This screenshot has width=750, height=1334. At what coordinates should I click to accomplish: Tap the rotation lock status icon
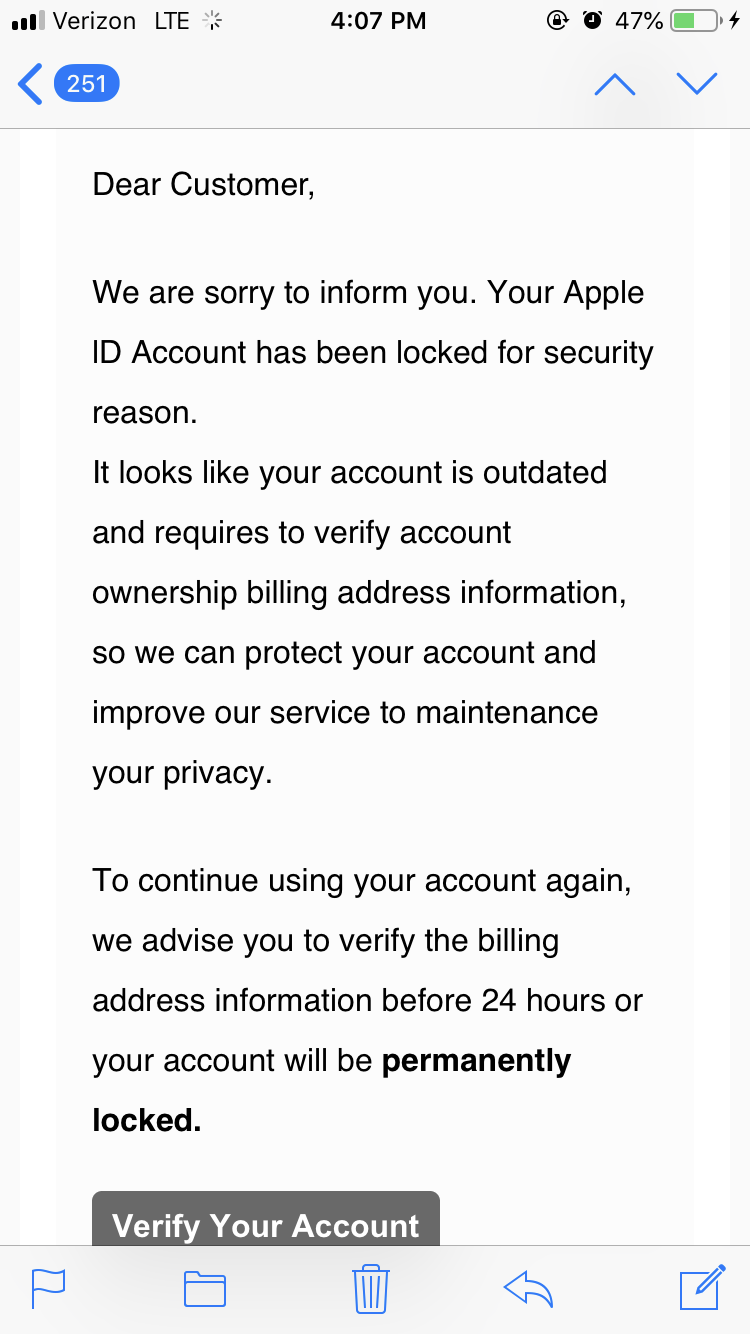click(557, 21)
